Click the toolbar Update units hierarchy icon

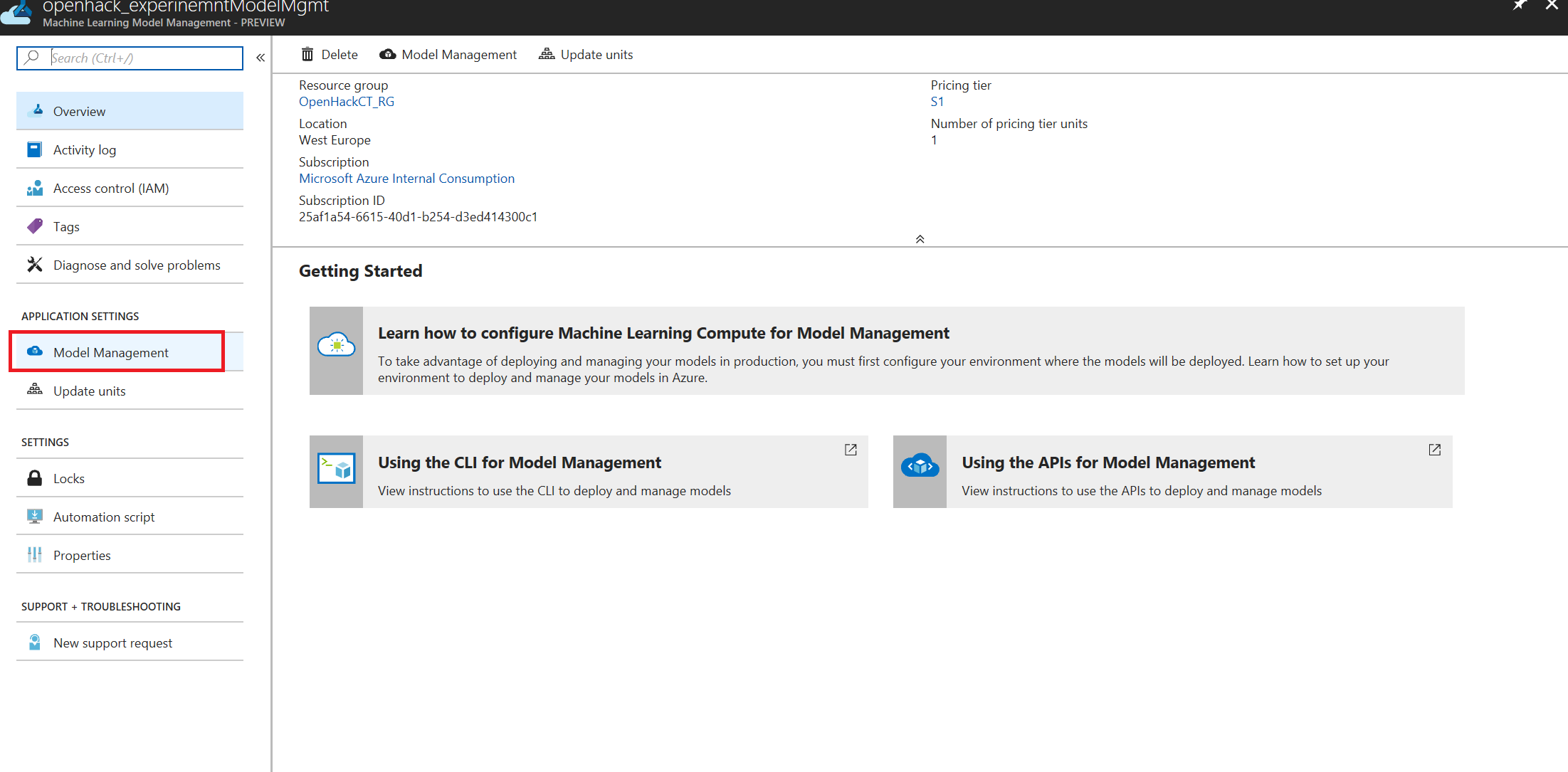[x=547, y=54]
